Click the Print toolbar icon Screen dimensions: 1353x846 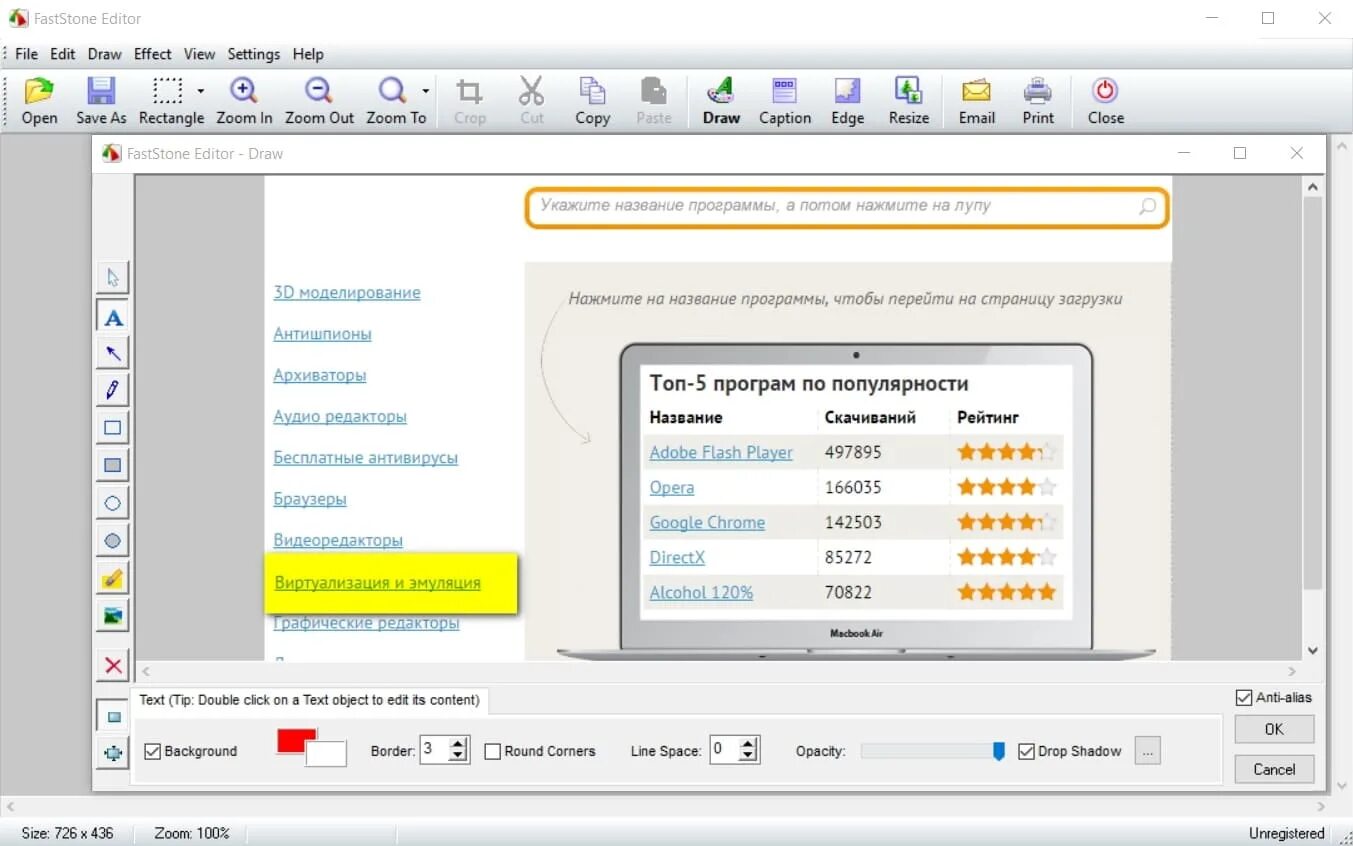click(1038, 101)
